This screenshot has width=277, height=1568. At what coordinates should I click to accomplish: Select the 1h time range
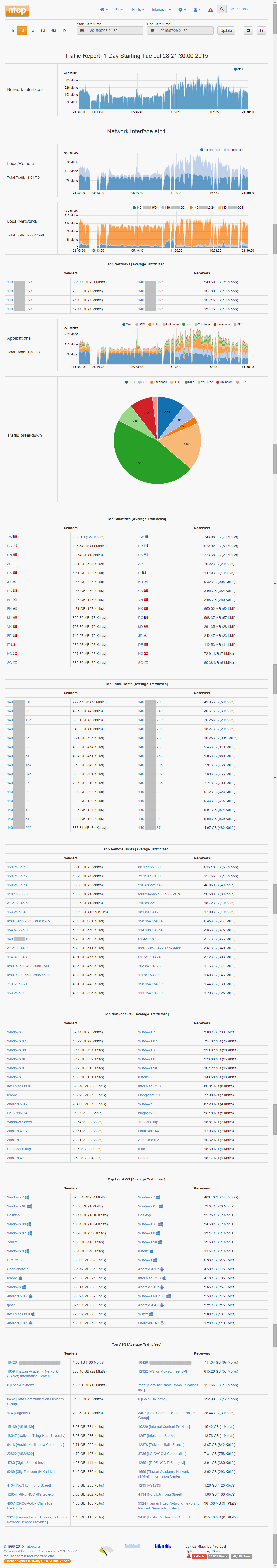[12, 30]
